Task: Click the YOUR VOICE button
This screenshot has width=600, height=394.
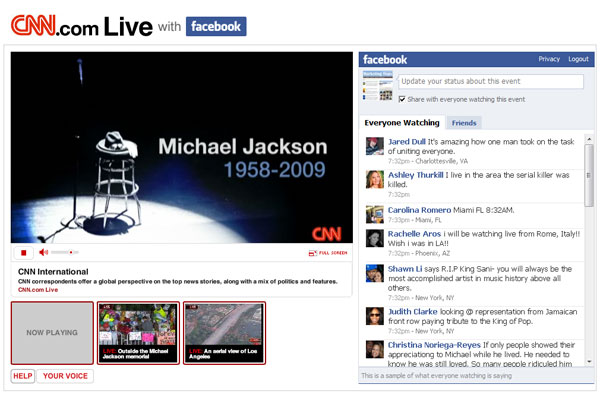Action: pos(65,376)
